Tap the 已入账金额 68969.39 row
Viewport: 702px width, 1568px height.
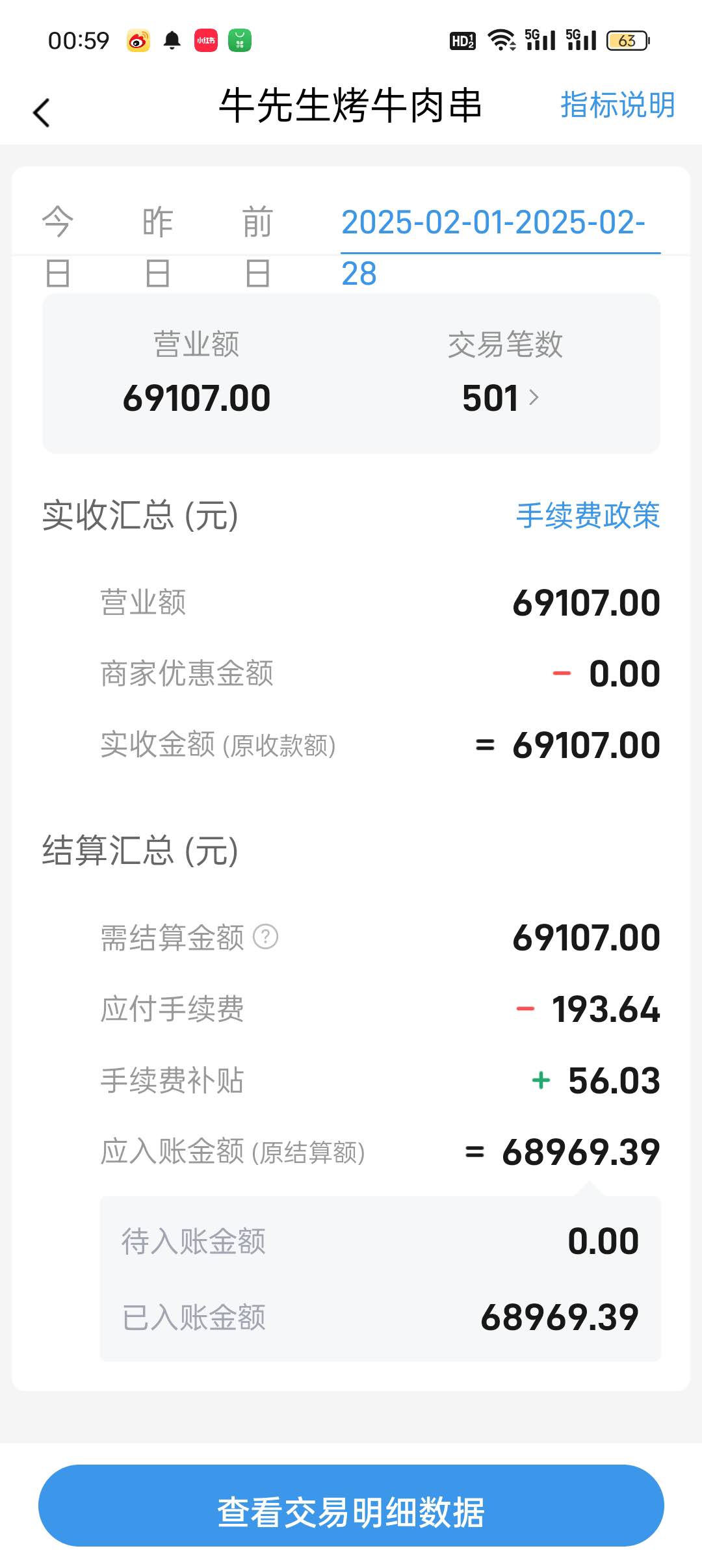(380, 1318)
